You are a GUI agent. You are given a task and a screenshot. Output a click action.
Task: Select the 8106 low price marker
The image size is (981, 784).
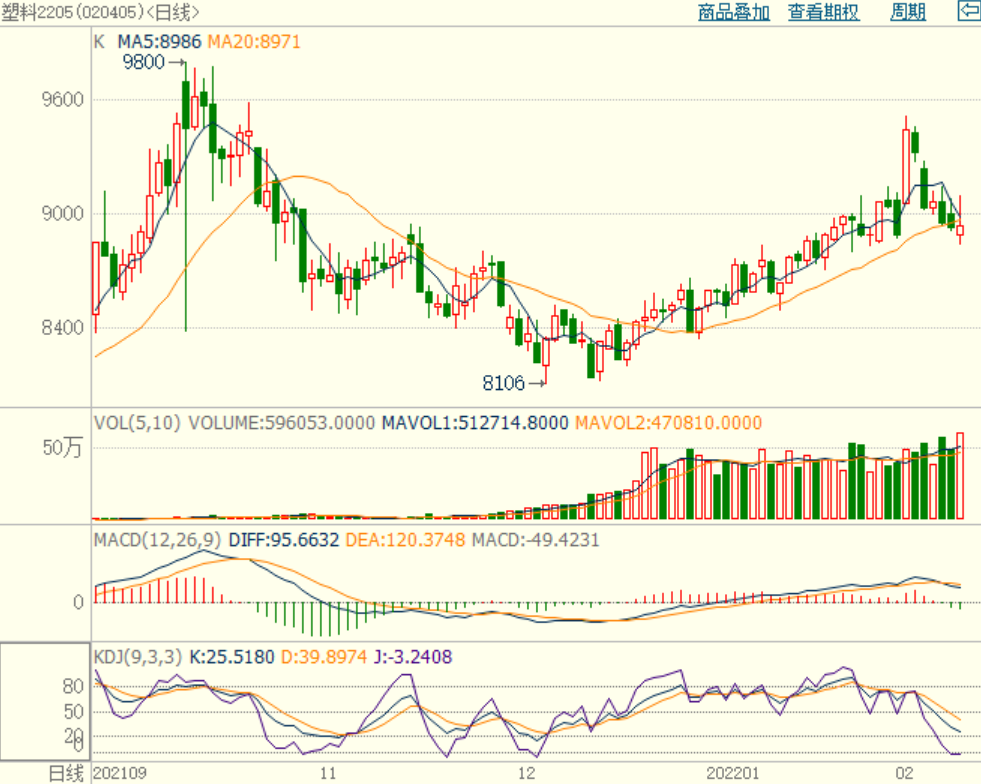(x=504, y=382)
